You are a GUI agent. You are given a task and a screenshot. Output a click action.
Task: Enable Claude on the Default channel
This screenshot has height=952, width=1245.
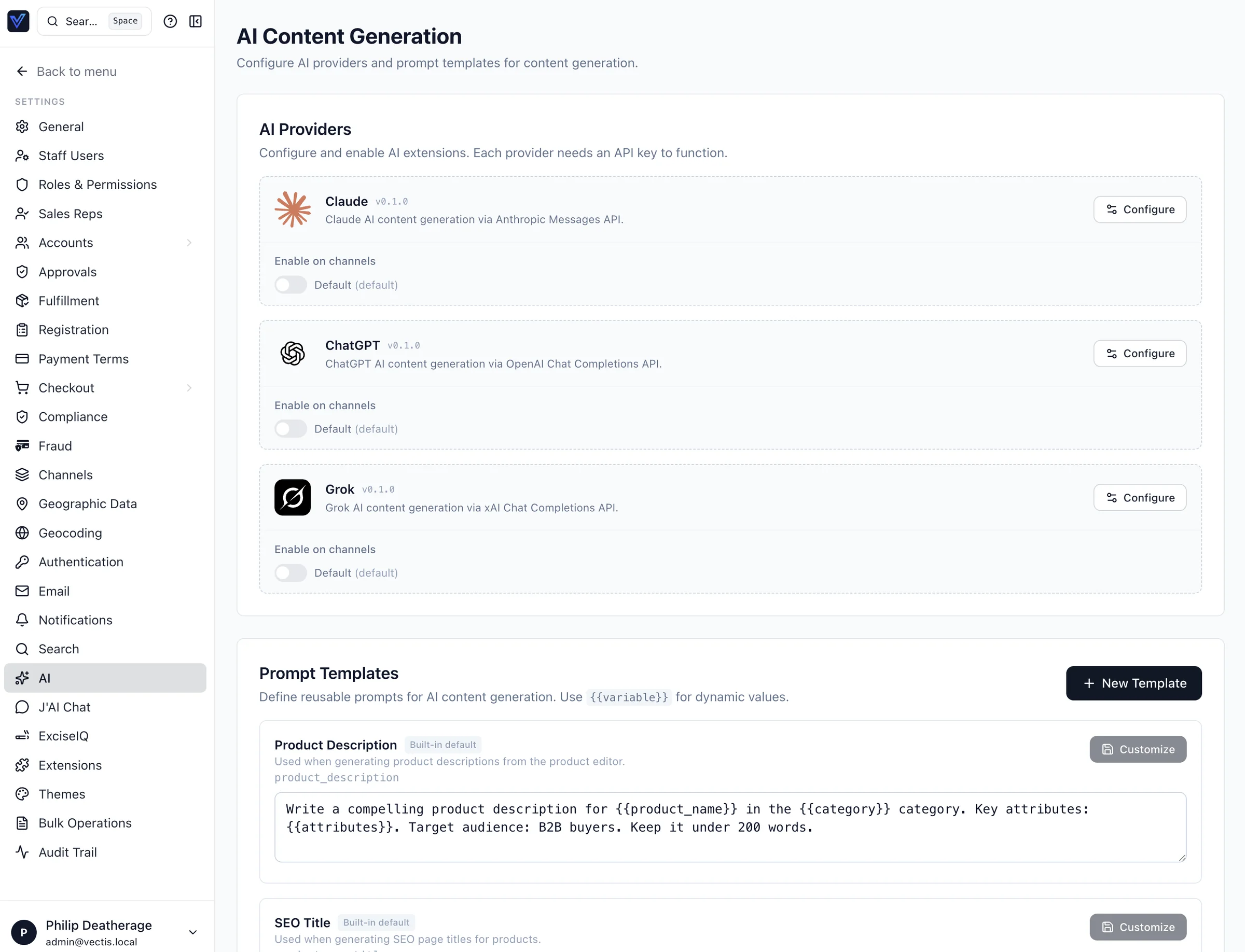tap(290, 285)
